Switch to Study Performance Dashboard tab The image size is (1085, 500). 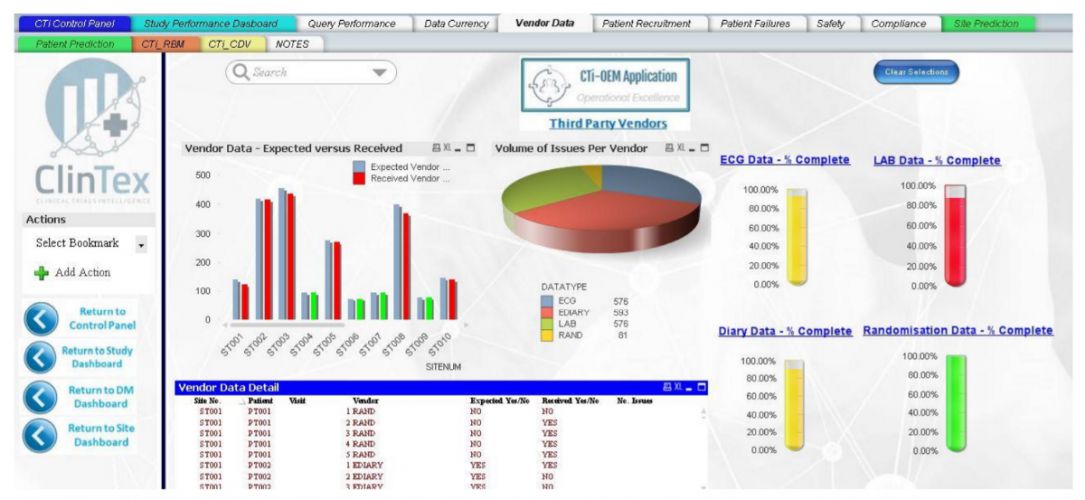210,24
